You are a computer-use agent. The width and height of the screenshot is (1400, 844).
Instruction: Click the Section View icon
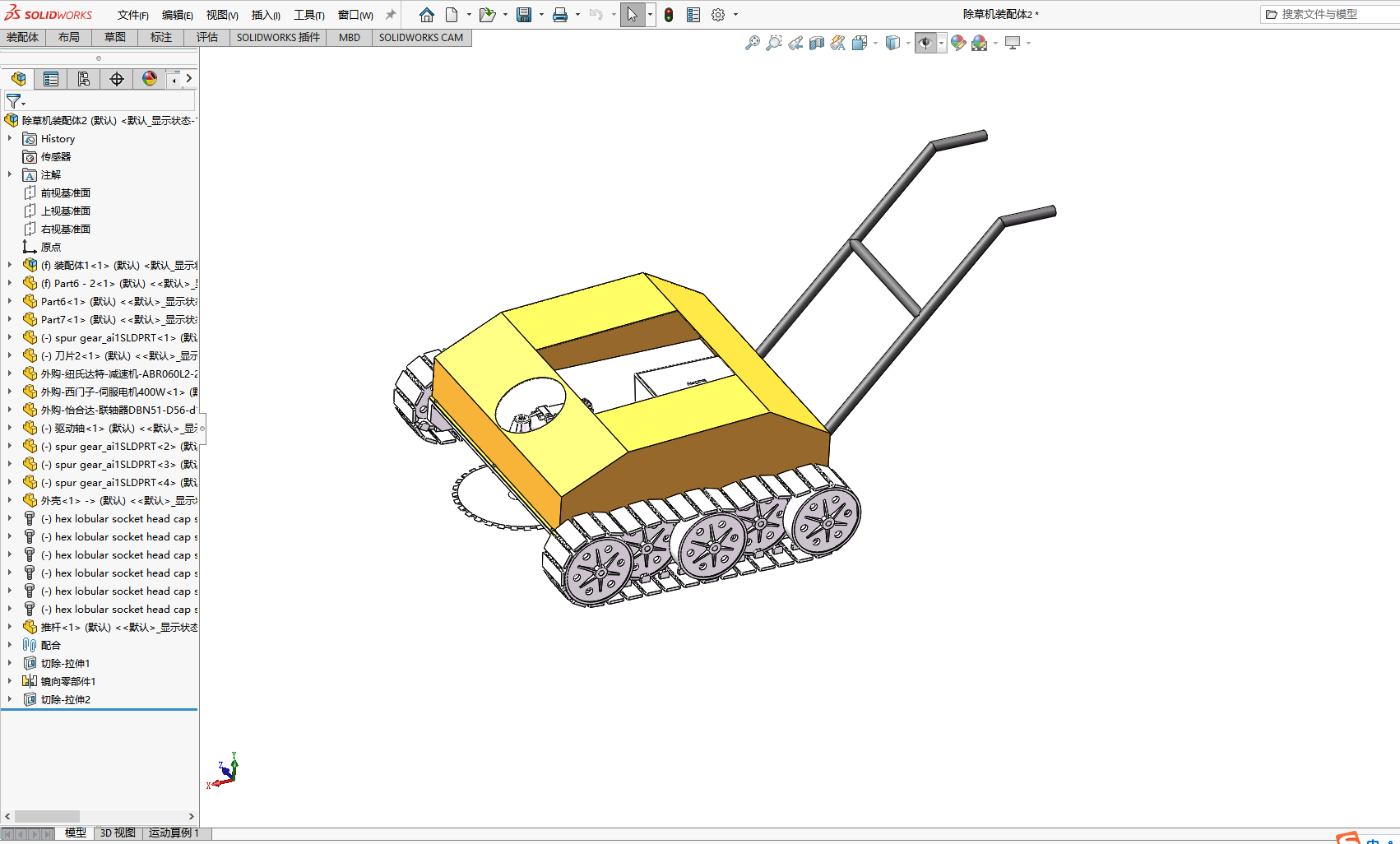[x=816, y=43]
